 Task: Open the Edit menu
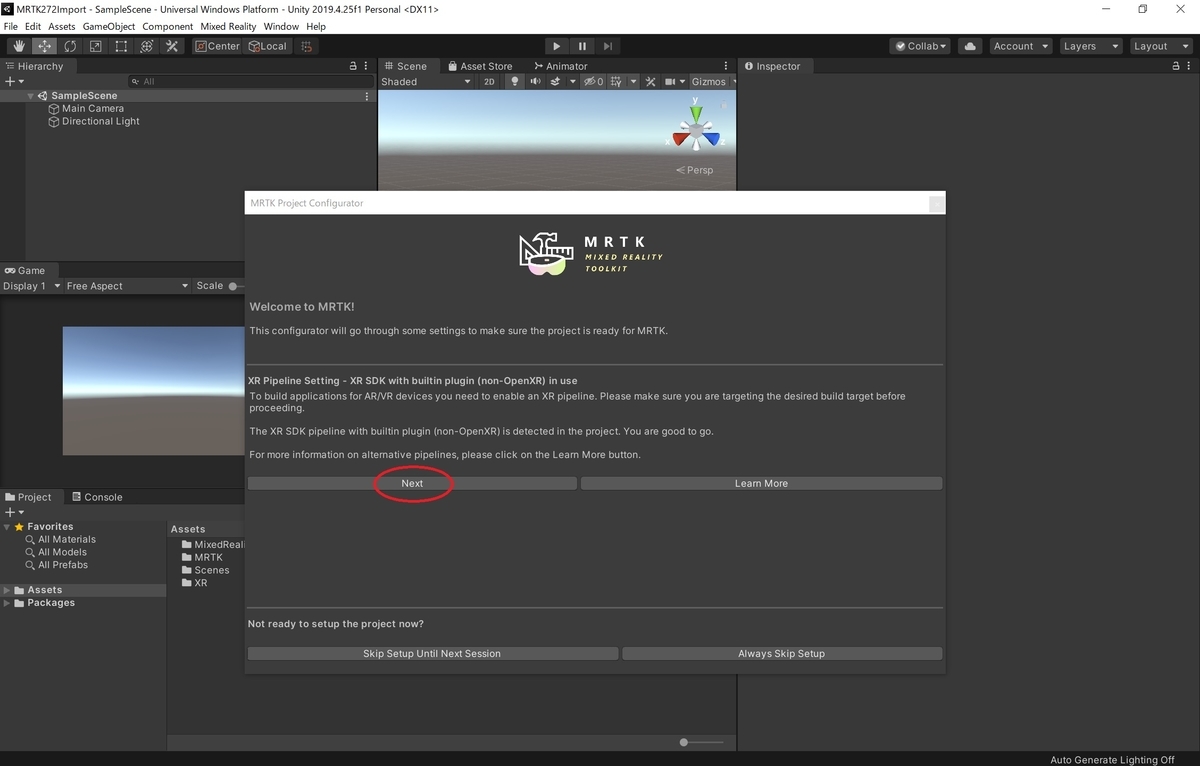click(33, 26)
